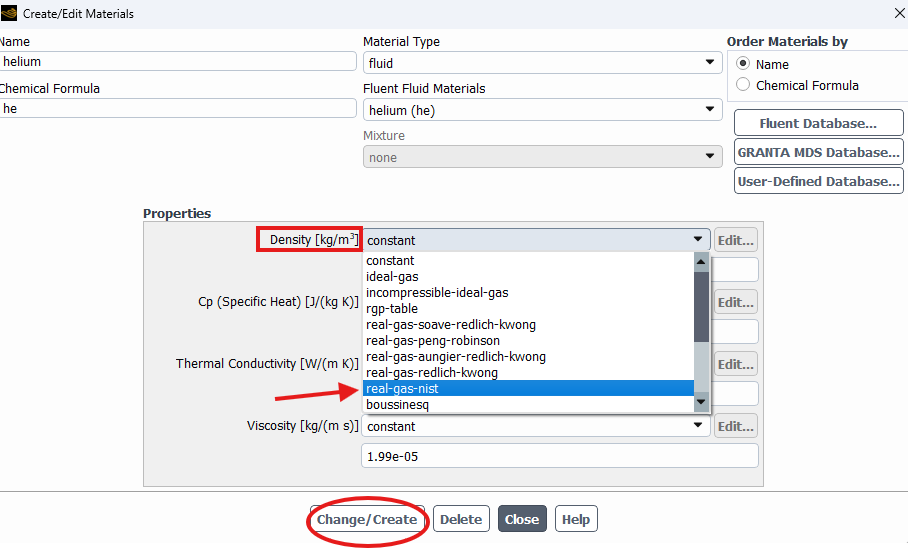The image size is (908, 549).
Task: Click the viscosity value field 1.99e-05
Action: coord(560,456)
